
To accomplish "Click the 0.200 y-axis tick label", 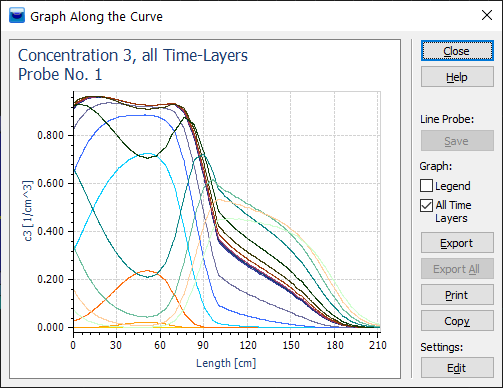I will tap(50, 279).
